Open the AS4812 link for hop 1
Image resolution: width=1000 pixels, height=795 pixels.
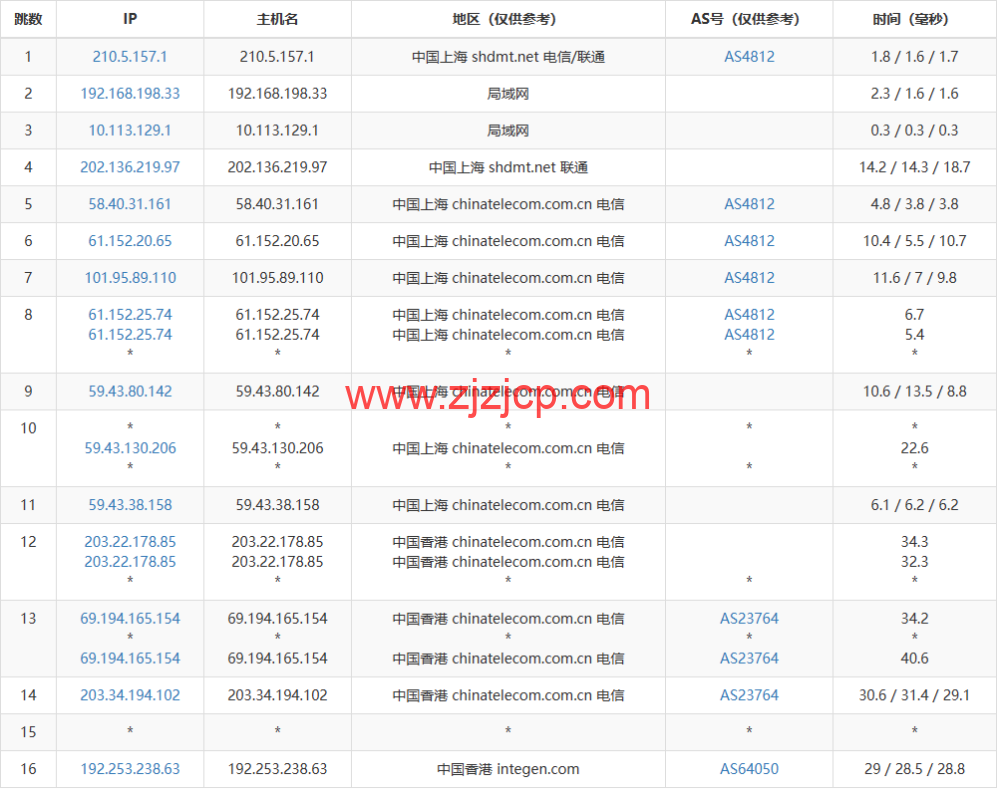coord(749,57)
